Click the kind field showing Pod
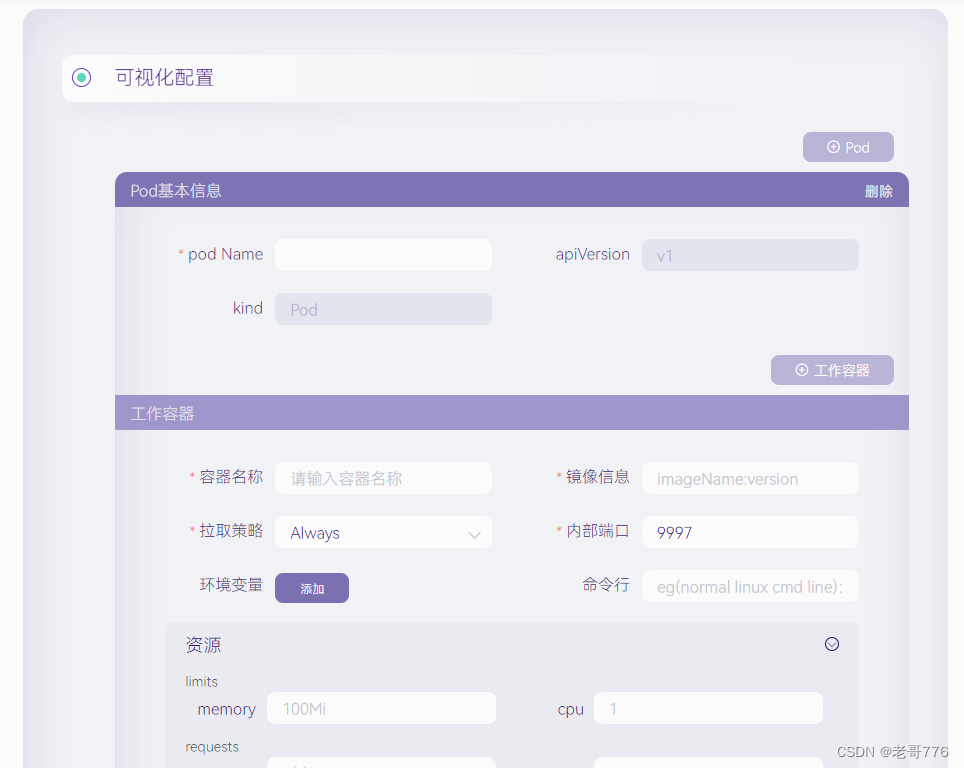 click(x=383, y=309)
